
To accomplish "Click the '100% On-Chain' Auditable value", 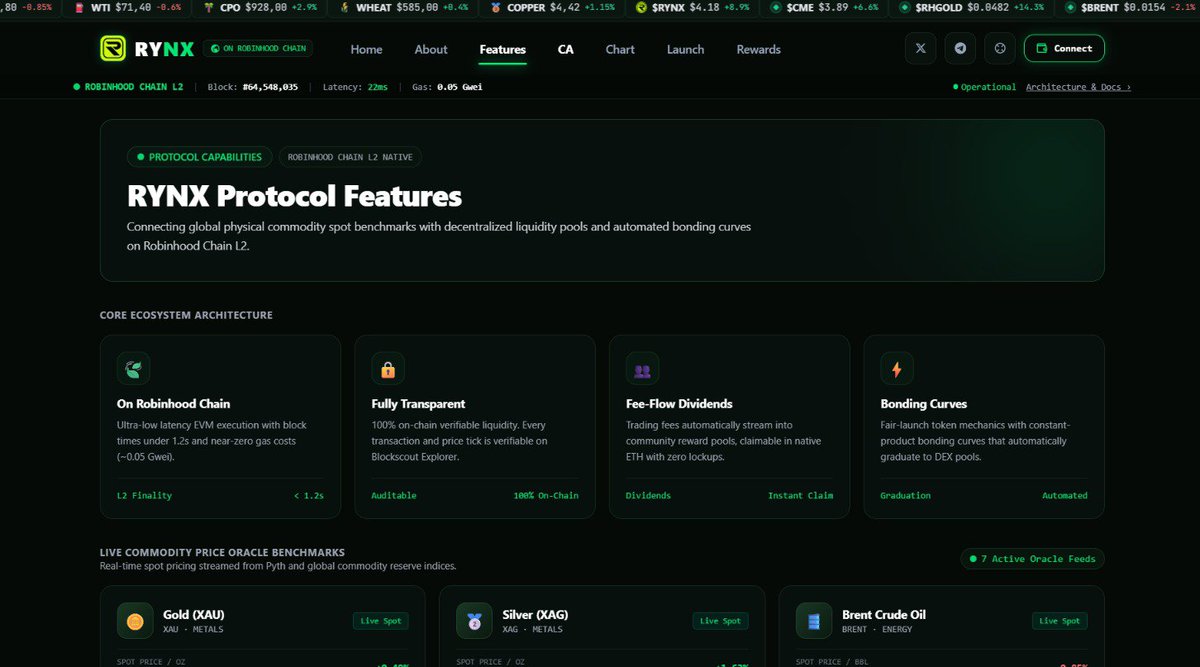I will point(545,495).
